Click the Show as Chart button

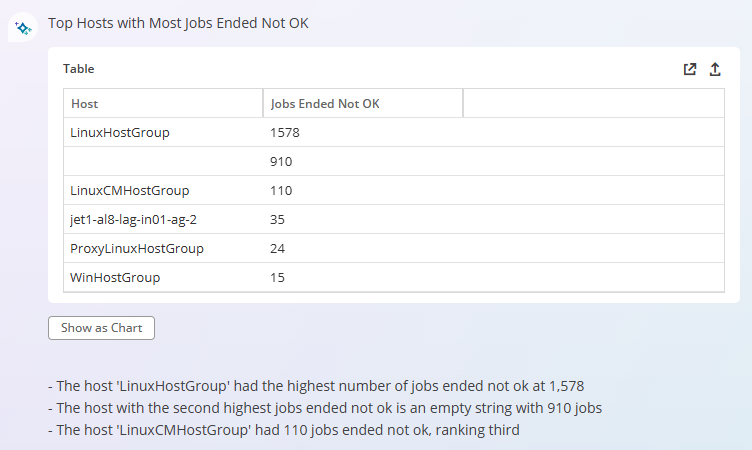(x=101, y=328)
